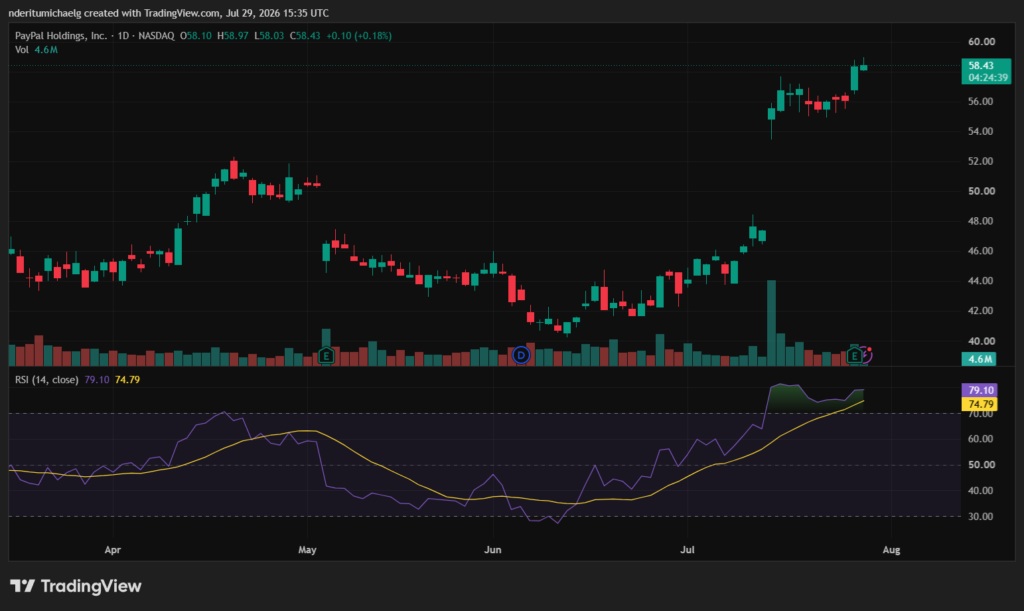The width and height of the screenshot is (1024, 611).
Task: Select the open value O58.10
Action: [x=196, y=36]
